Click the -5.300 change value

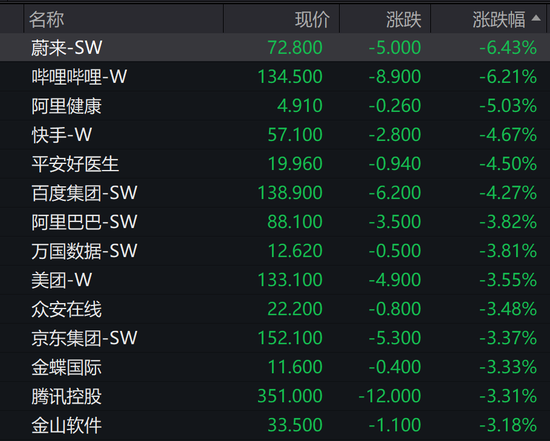[x=395, y=338]
